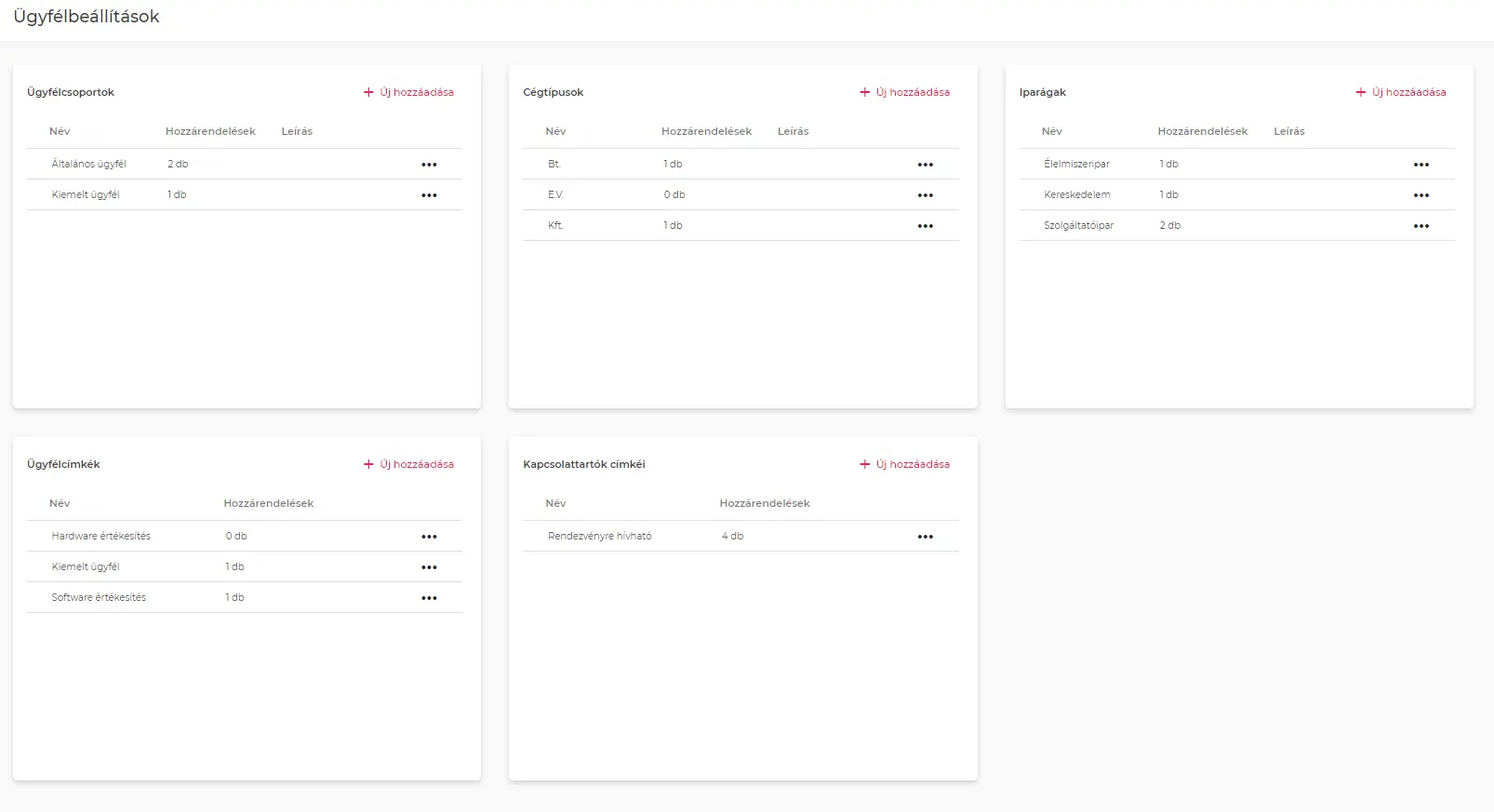Image resolution: width=1494 pixels, height=812 pixels.
Task: Open options menu for Élelmiszeripar industry
Action: point(1421,165)
